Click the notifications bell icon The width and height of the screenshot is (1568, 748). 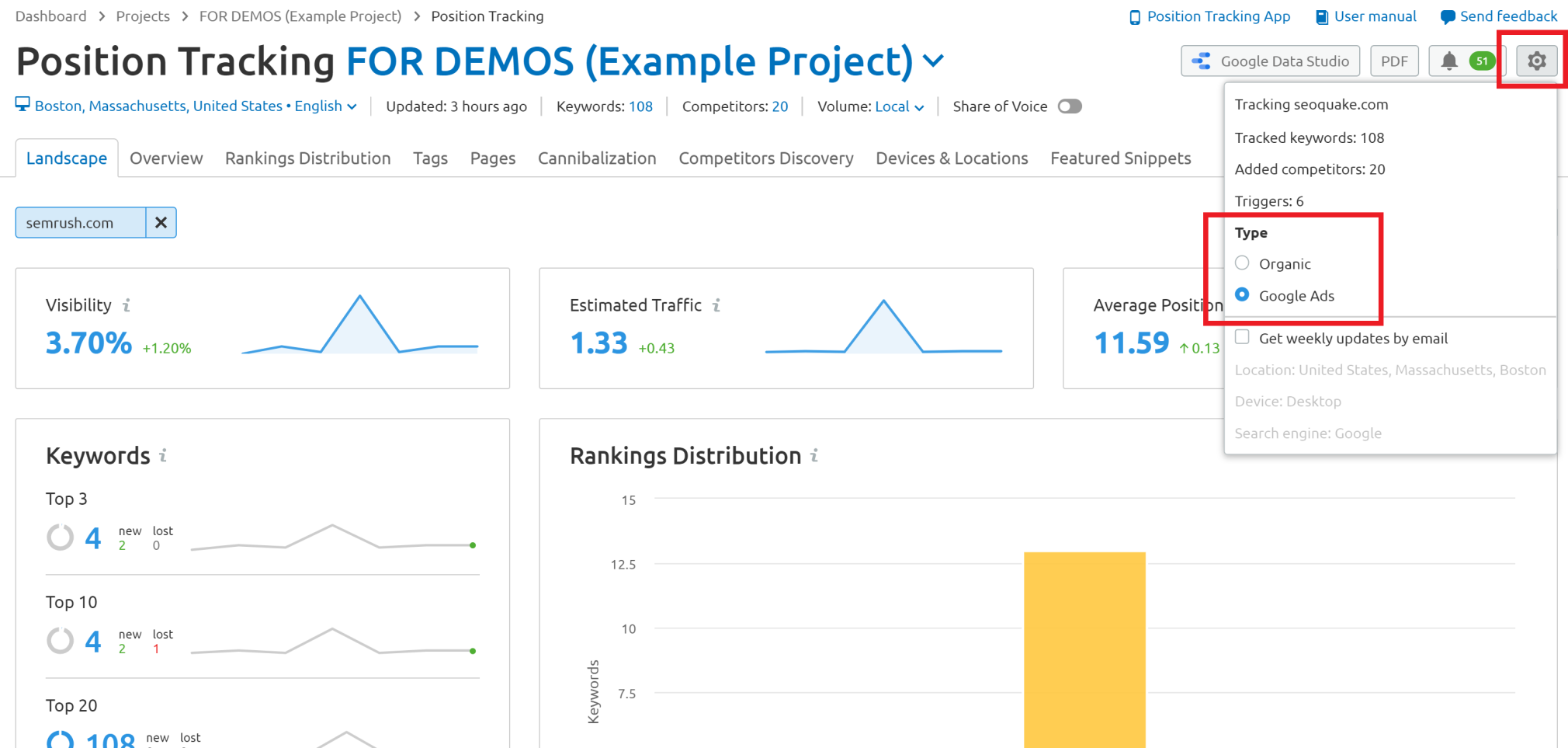(x=1448, y=61)
